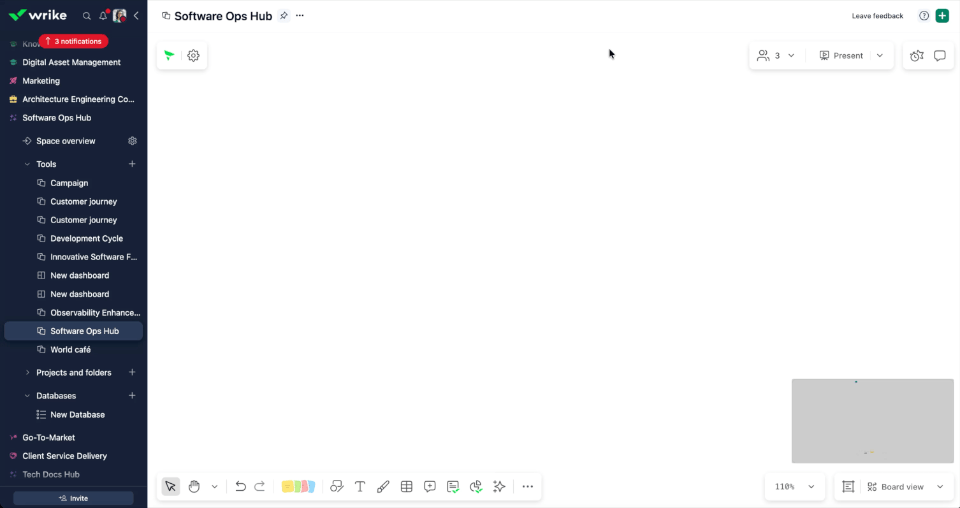The height and width of the screenshot is (508, 960).
Task: Open the 110% zoom dropdown
Action: click(794, 487)
